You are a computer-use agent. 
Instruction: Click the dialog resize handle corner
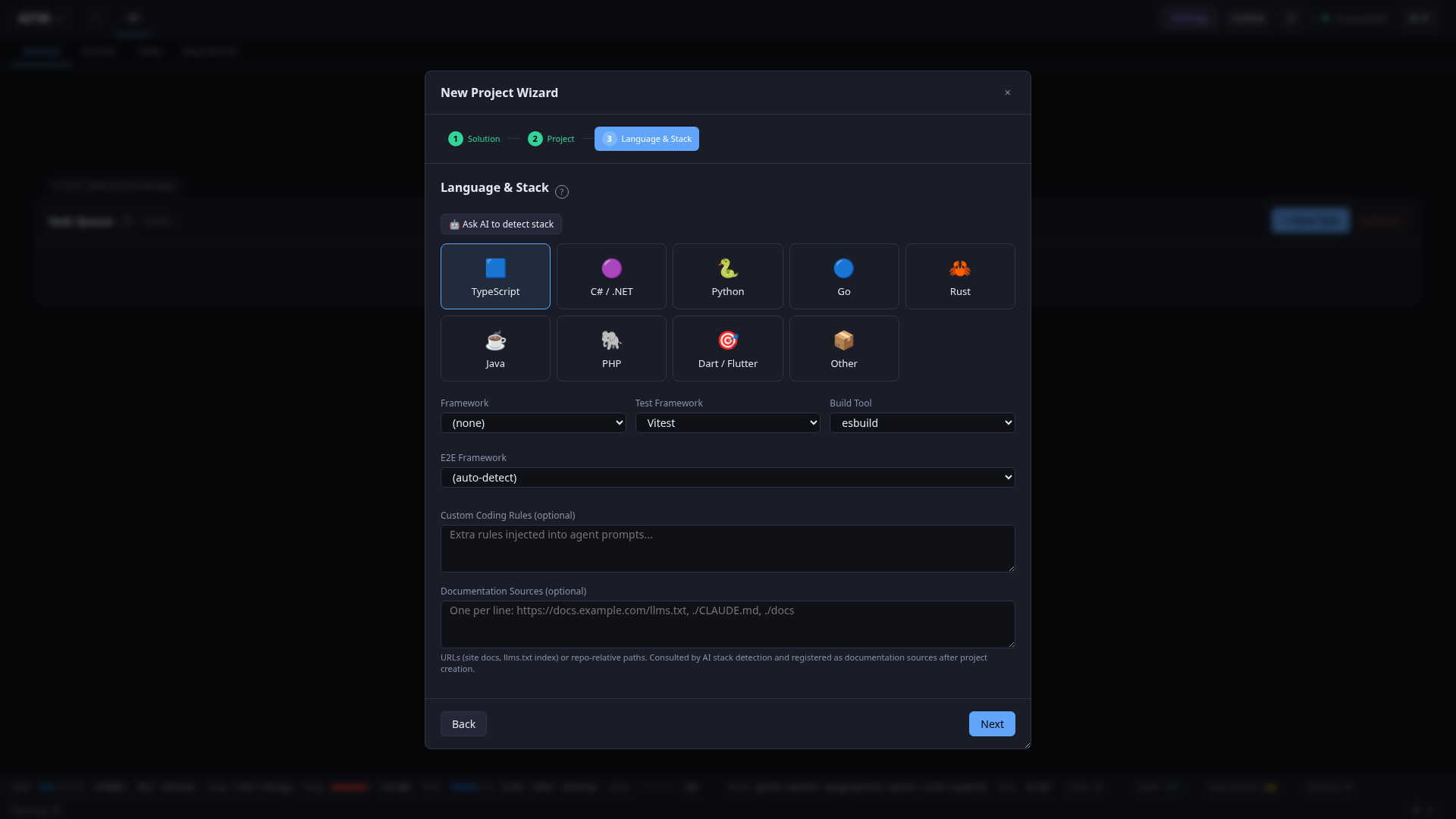(x=1027, y=745)
